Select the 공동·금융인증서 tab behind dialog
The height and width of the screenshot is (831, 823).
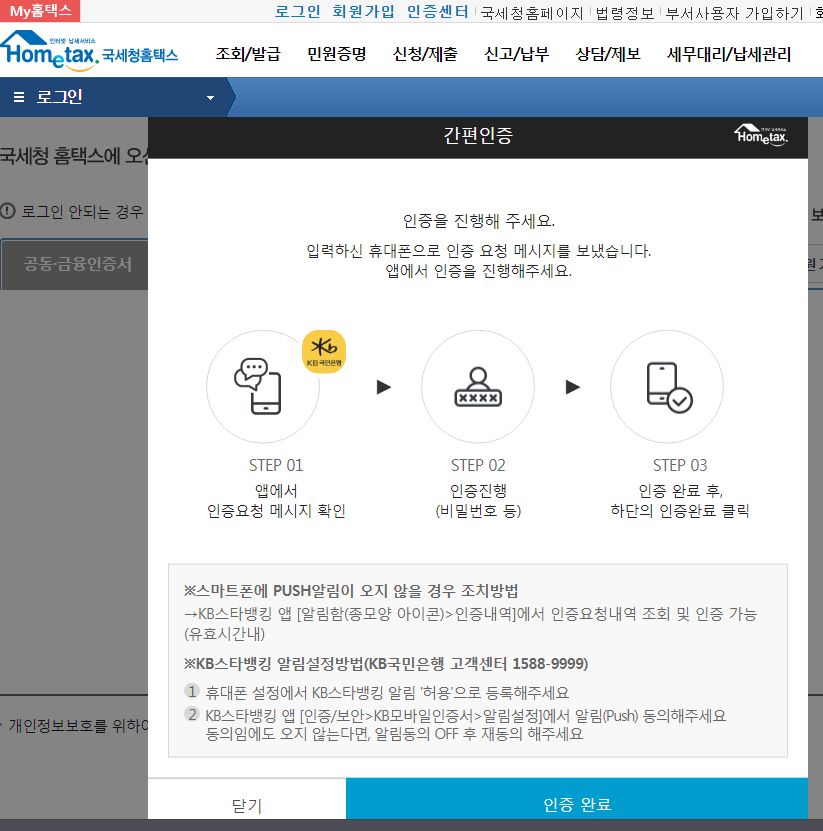tap(75, 264)
